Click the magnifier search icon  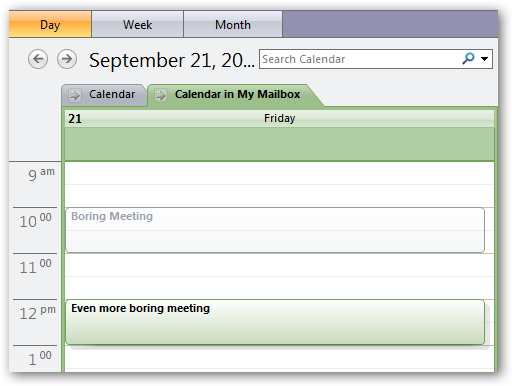point(468,59)
